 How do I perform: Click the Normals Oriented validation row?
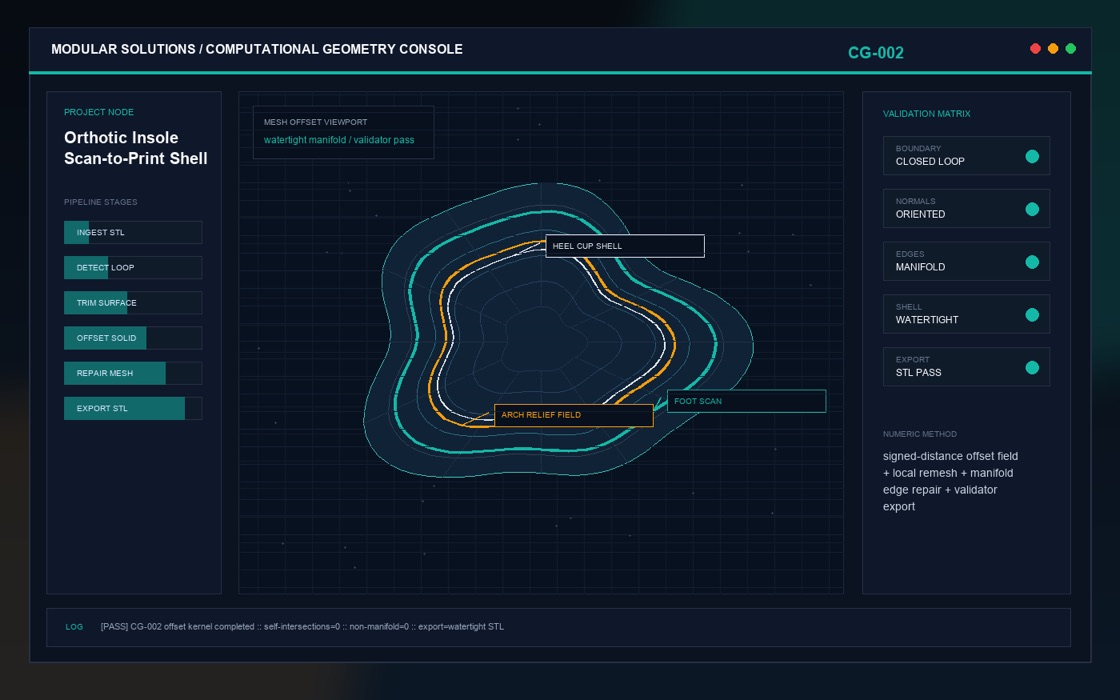click(x=966, y=209)
